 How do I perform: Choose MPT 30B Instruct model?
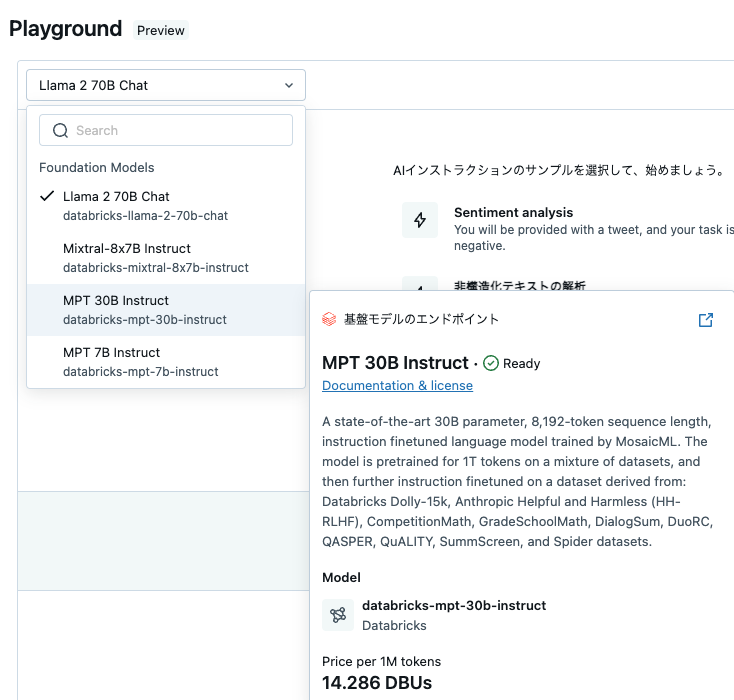pyautogui.click(x=166, y=310)
